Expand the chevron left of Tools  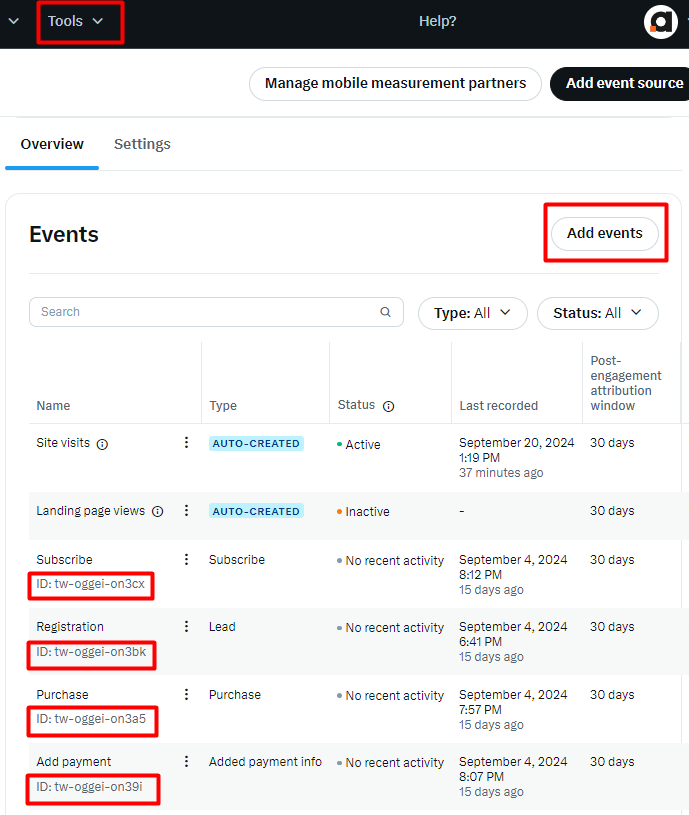coord(14,21)
